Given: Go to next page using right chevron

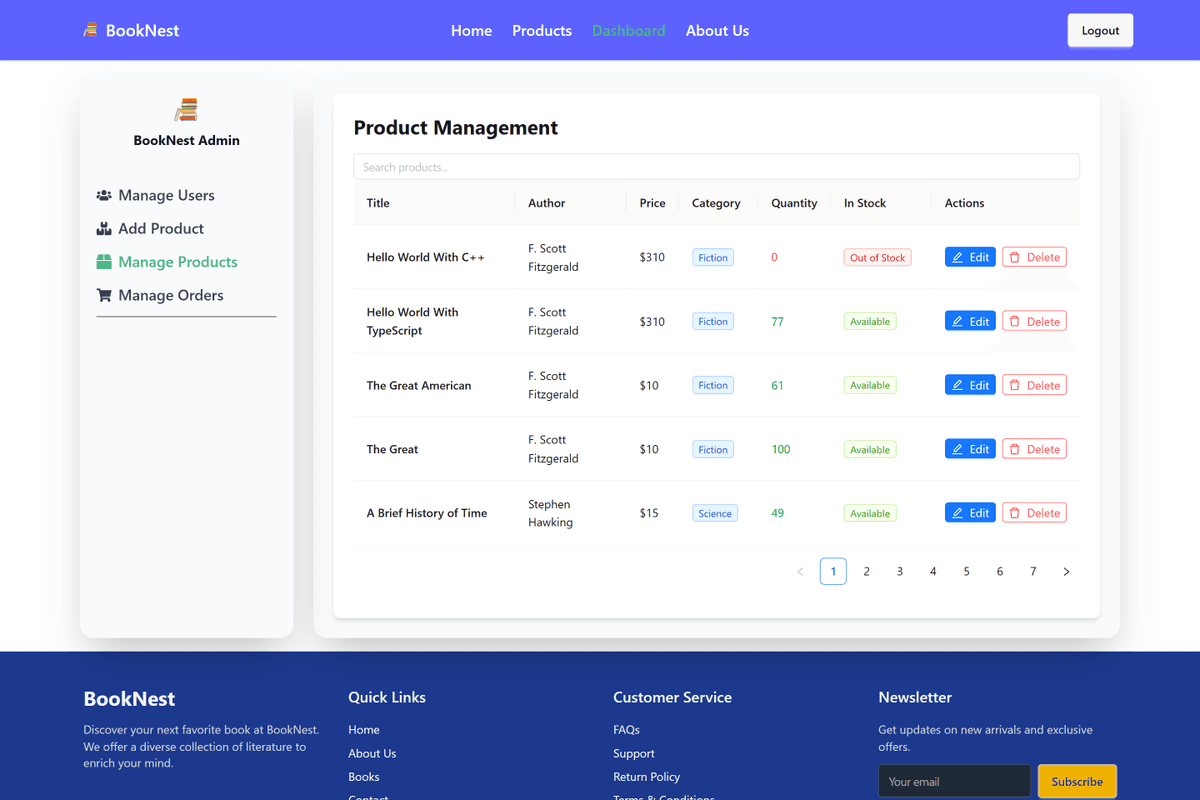Looking at the screenshot, I should [1066, 572].
